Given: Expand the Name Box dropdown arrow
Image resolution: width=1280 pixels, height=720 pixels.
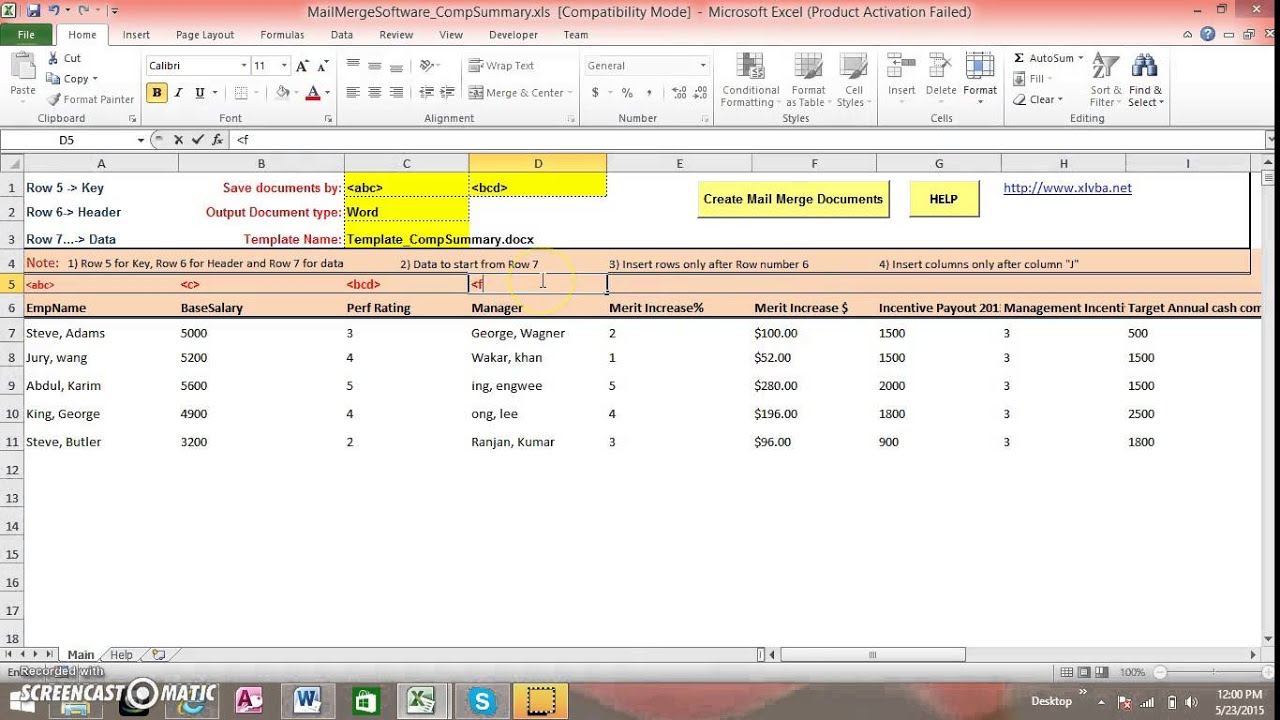Looking at the screenshot, I should coord(140,140).
